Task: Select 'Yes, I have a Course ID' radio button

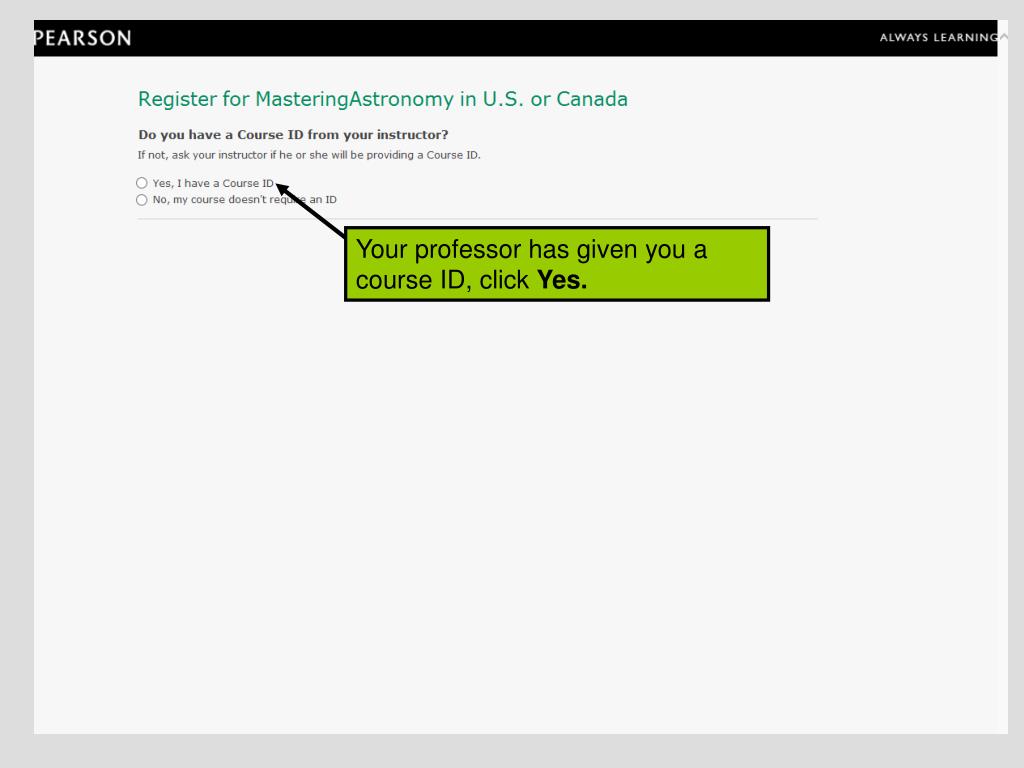Action: [142, 183]
